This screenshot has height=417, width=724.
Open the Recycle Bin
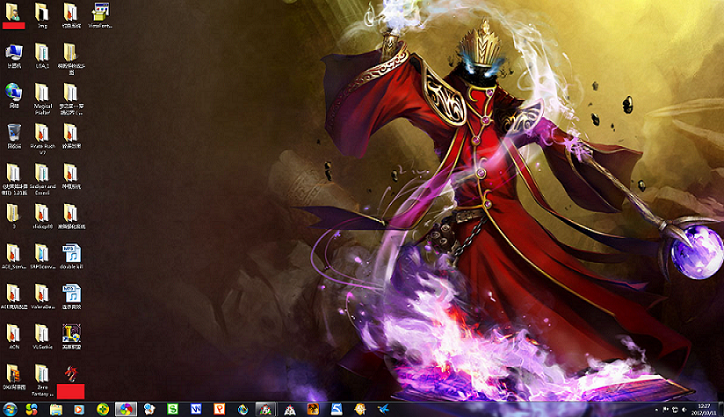(x=14, y=136)
